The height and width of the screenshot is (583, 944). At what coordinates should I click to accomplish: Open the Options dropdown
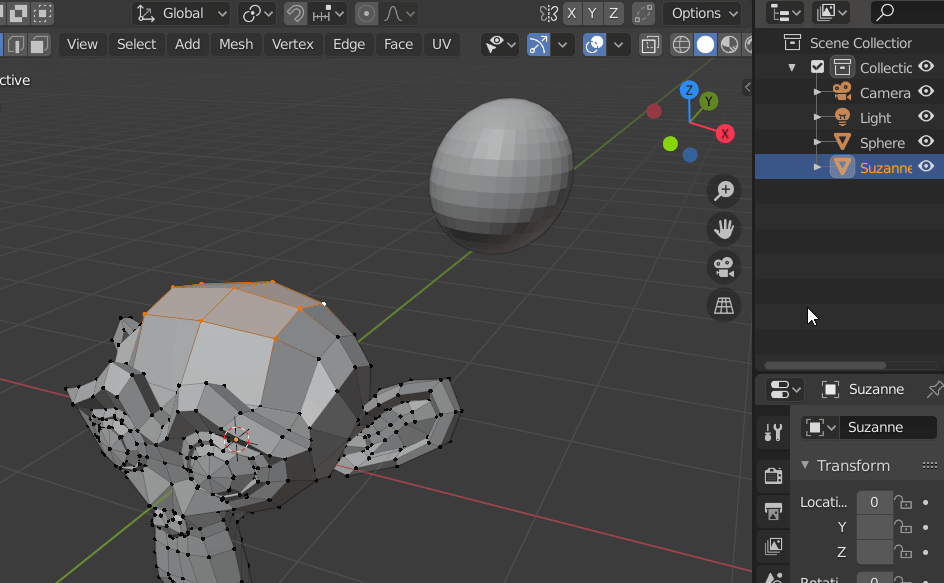[x=703, y=13]
